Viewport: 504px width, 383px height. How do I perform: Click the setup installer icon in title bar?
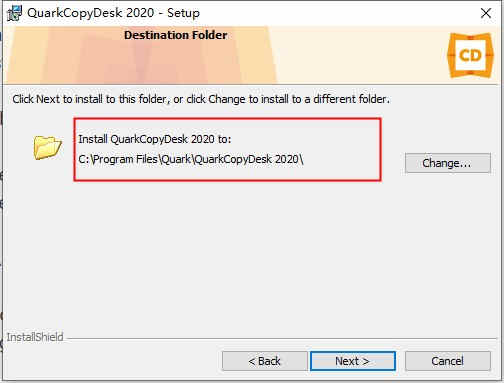(14, 13)
